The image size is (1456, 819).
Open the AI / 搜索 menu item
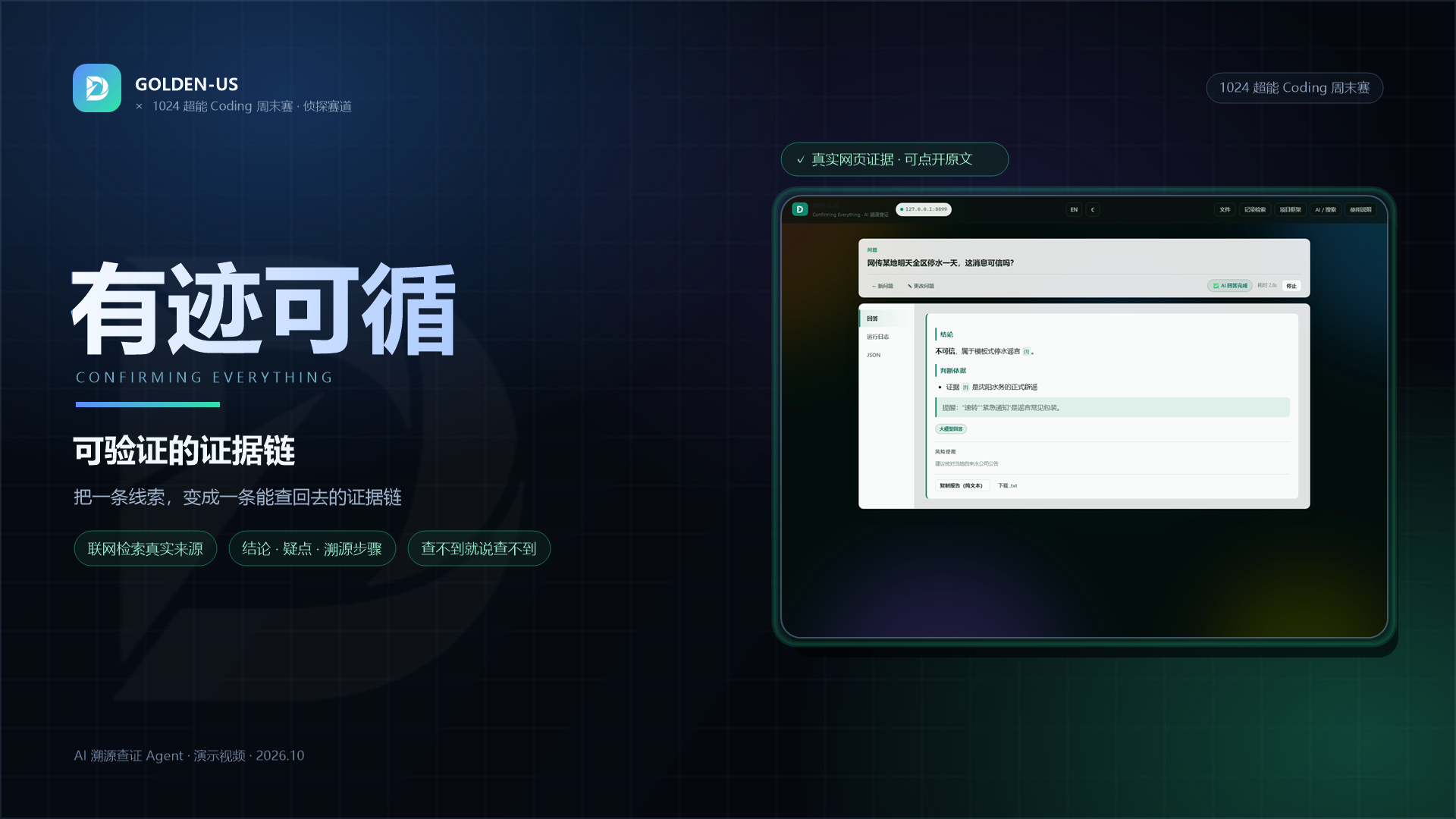[x=1326, y=210]
